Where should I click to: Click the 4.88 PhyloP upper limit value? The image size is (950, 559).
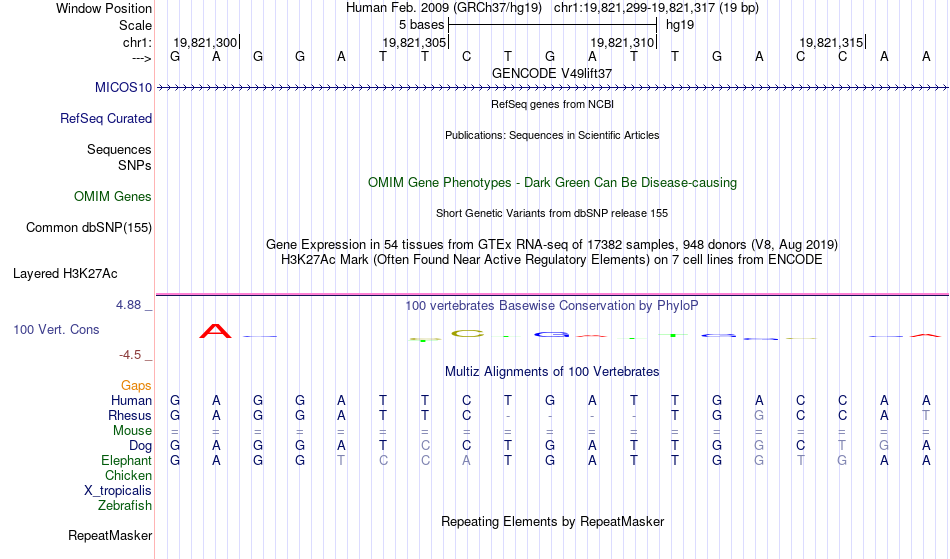coord(128,305)
